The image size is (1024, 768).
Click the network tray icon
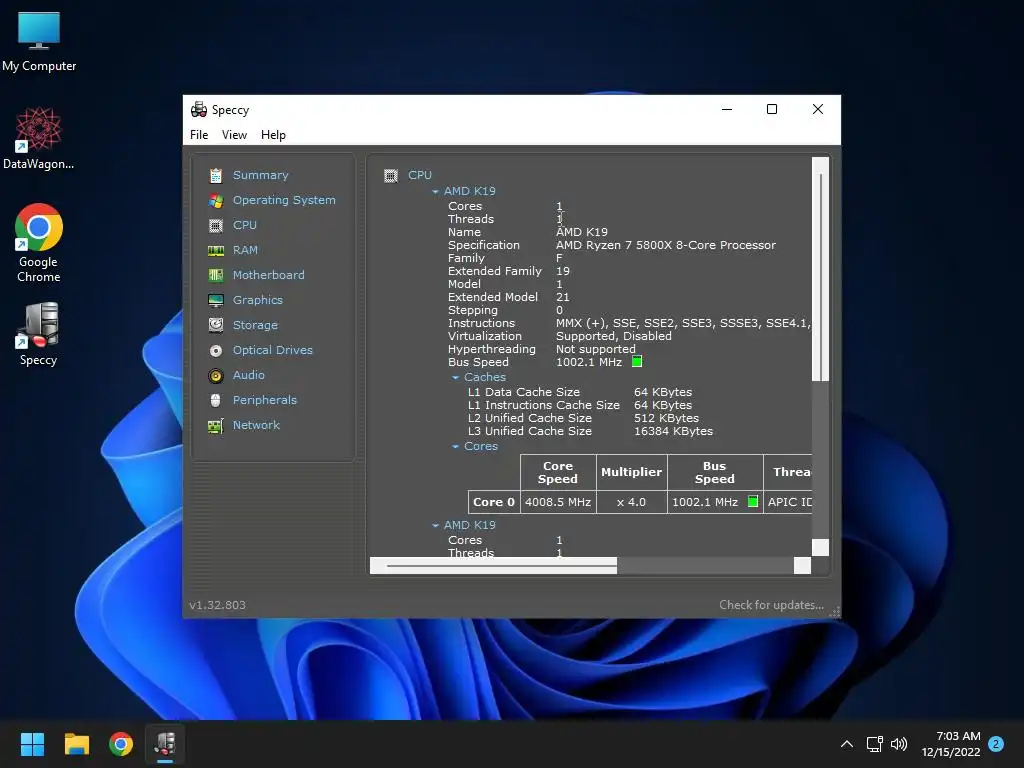(874, 744)
